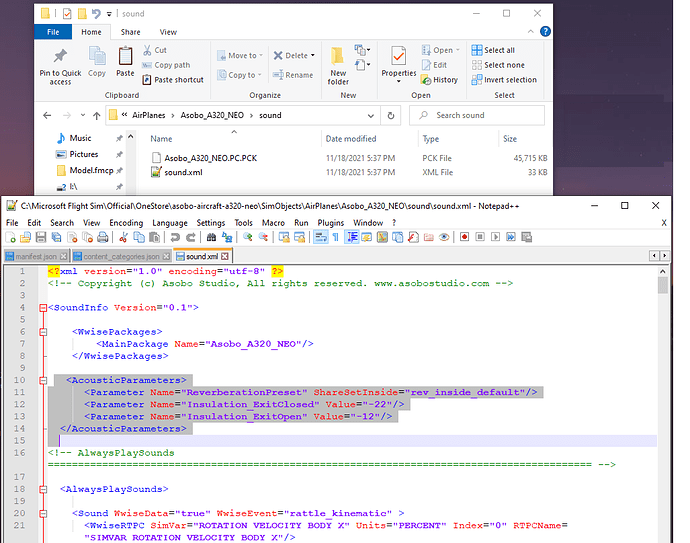
Task: Click the Close file toolbar icon in Notepad++
Action: [x=72, y=238]
